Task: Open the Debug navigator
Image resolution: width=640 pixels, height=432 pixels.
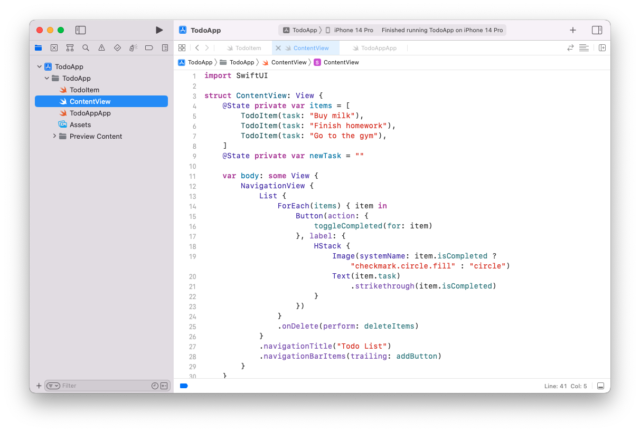Action: pos(133,48)
